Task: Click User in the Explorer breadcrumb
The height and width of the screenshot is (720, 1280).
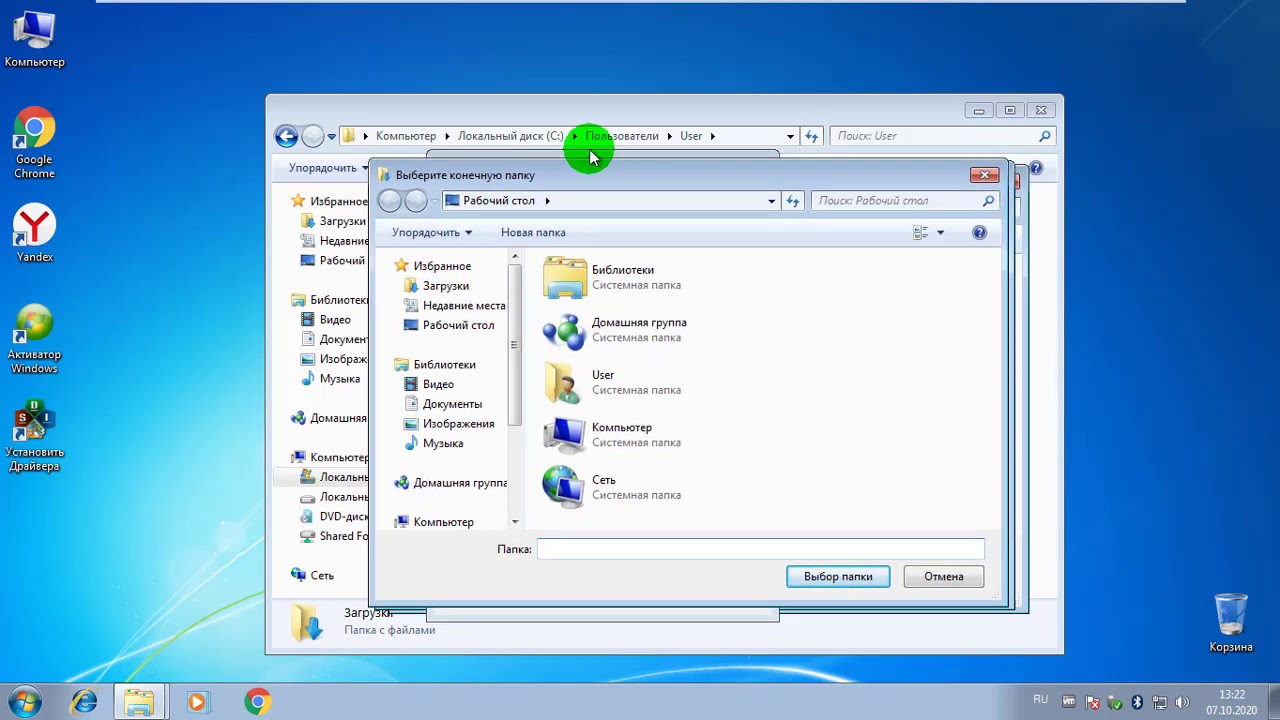Action: click(691, 136)
